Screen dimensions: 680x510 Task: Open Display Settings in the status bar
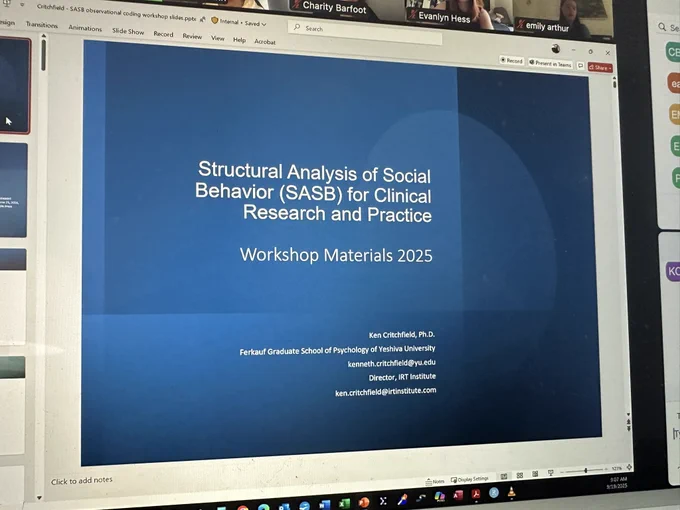(x=470, y=479)
